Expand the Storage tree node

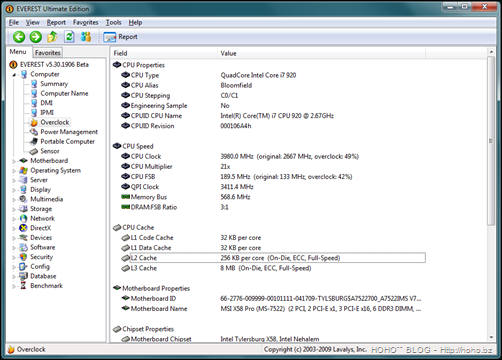click(14, 209)
